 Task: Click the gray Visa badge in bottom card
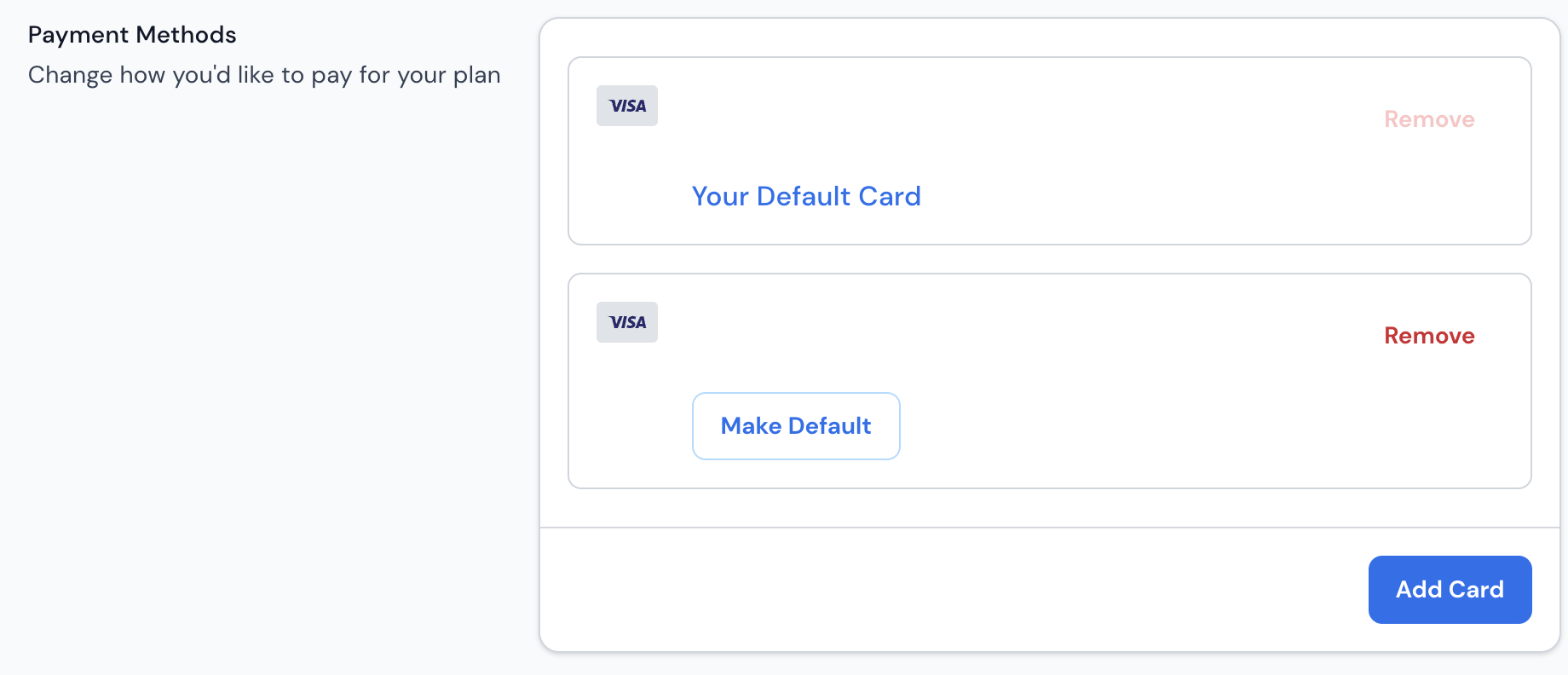point(627,322)
